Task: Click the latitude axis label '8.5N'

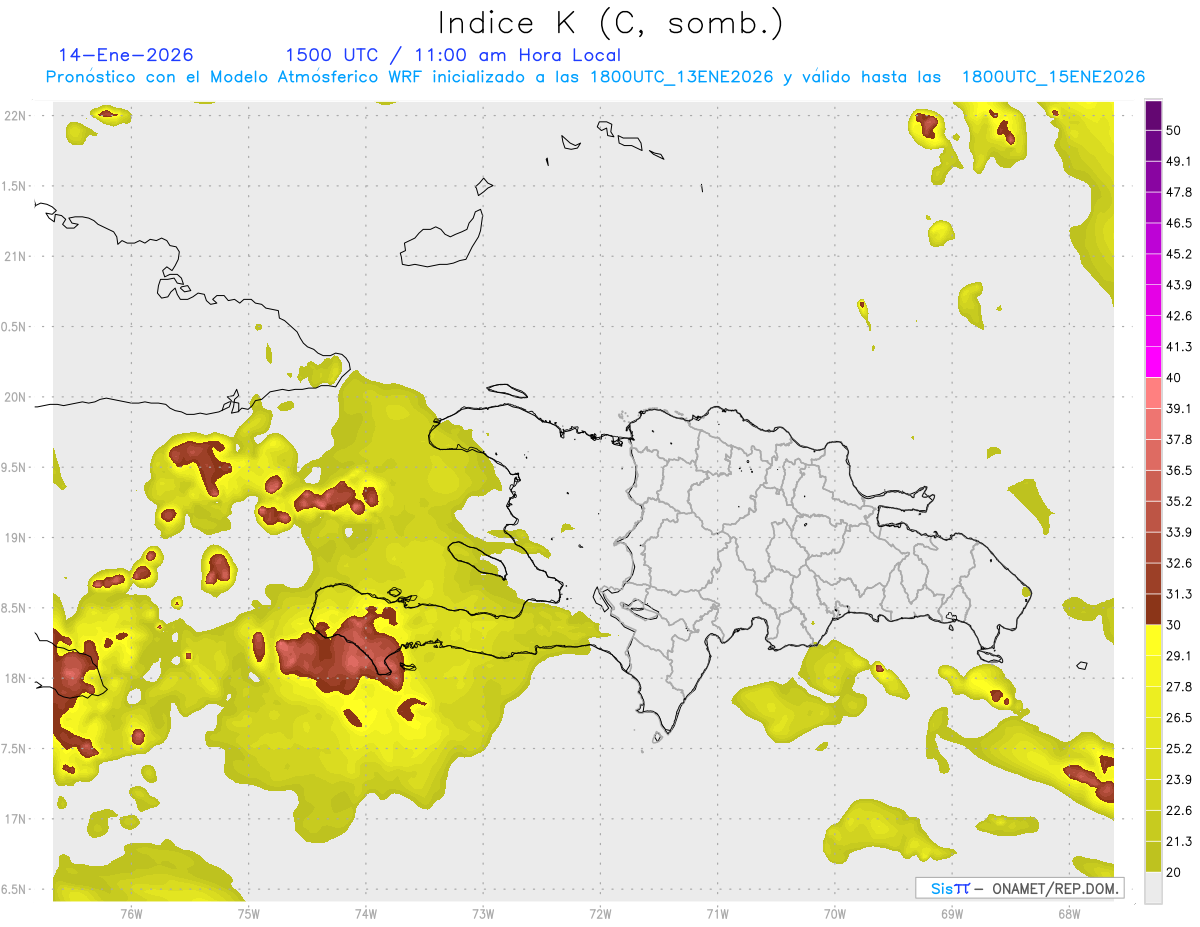Action: (x=14, y=608)
